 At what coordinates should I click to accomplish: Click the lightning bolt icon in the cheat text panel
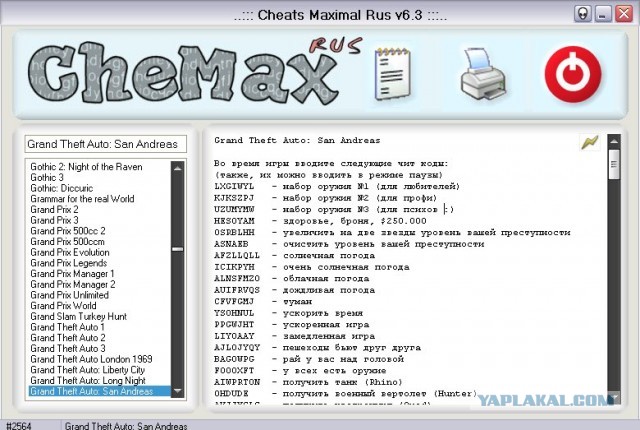point(589,142)
